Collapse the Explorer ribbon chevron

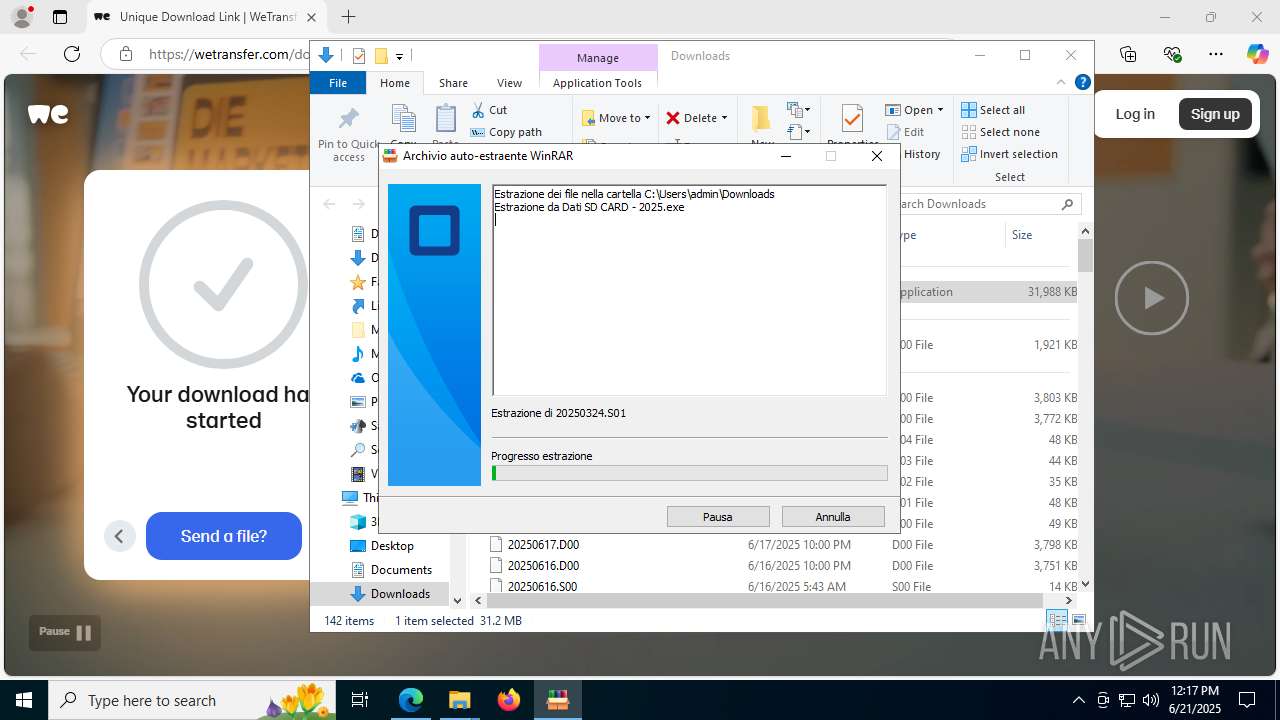(1061, 83)
